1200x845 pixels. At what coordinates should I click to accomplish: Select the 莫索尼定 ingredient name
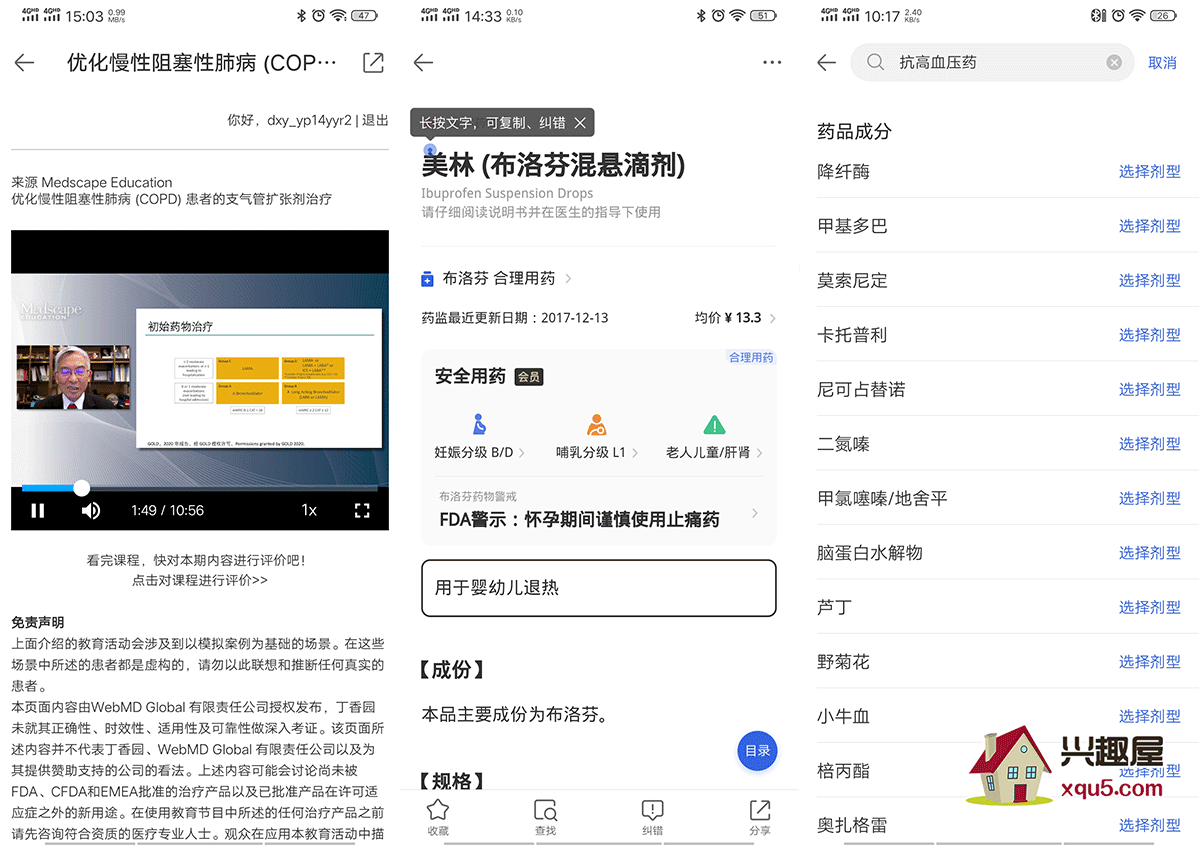852,280
